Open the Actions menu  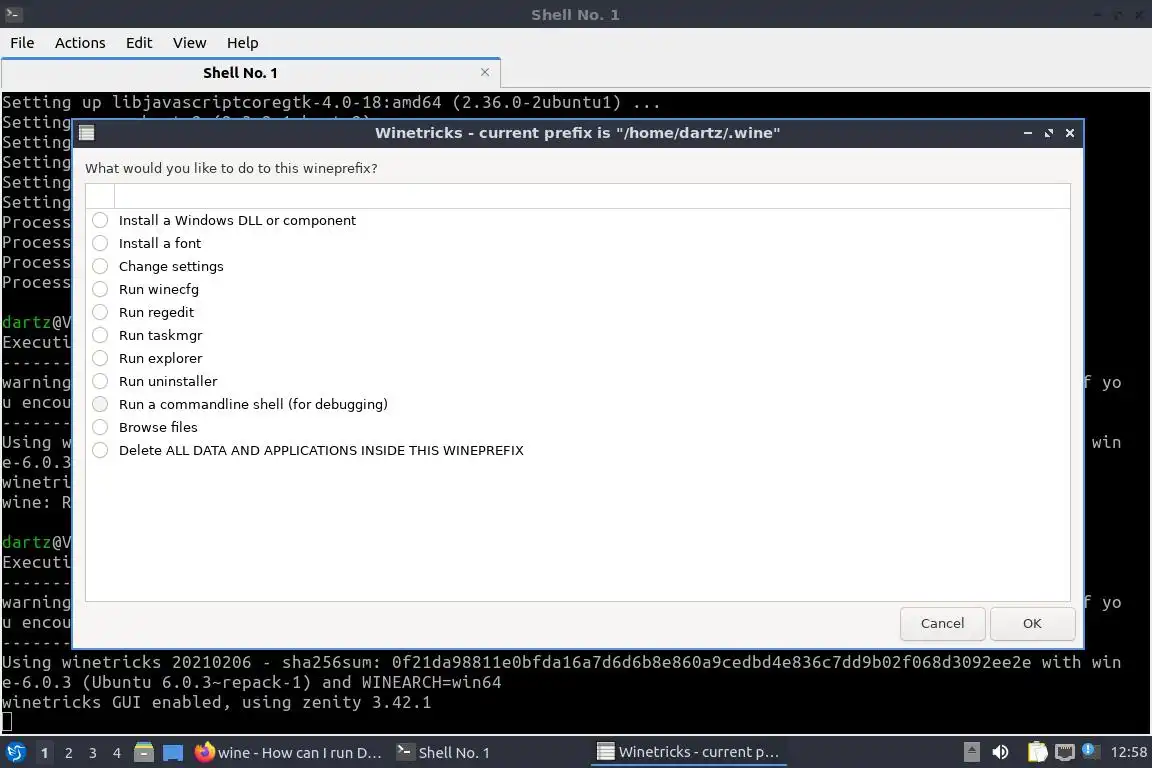pyautogui.click(x=80, y=43)
